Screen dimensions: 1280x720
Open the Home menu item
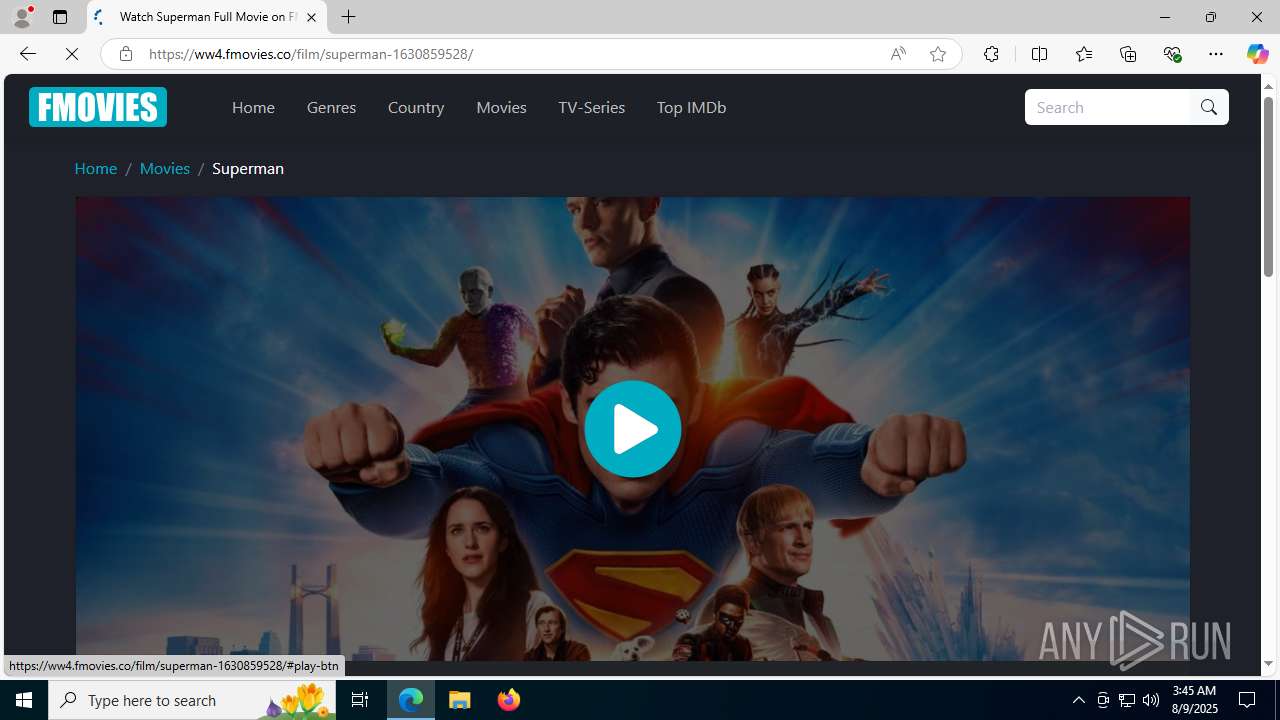pyautogui.click(x=253, y=107)
